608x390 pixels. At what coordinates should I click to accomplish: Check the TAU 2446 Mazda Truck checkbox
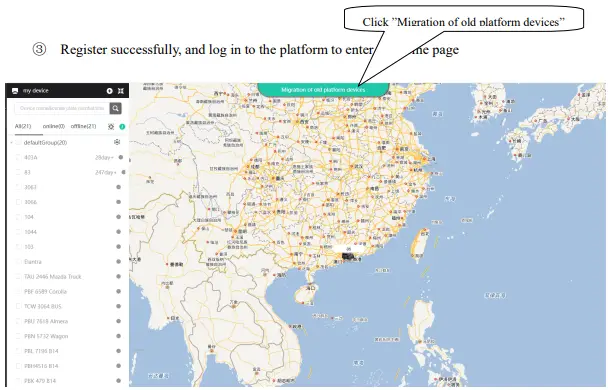[18, 276]
